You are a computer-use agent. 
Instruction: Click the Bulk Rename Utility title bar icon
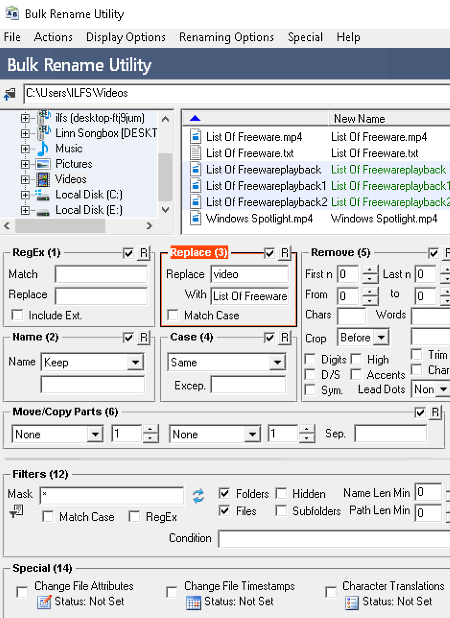12,13
